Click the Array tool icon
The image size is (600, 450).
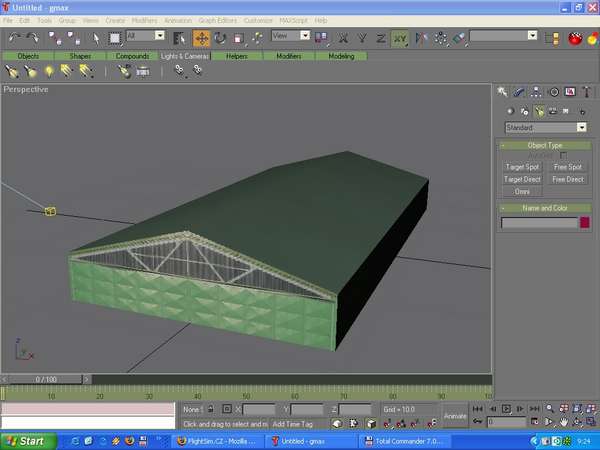pyautogui.click(x=440, y=38)
